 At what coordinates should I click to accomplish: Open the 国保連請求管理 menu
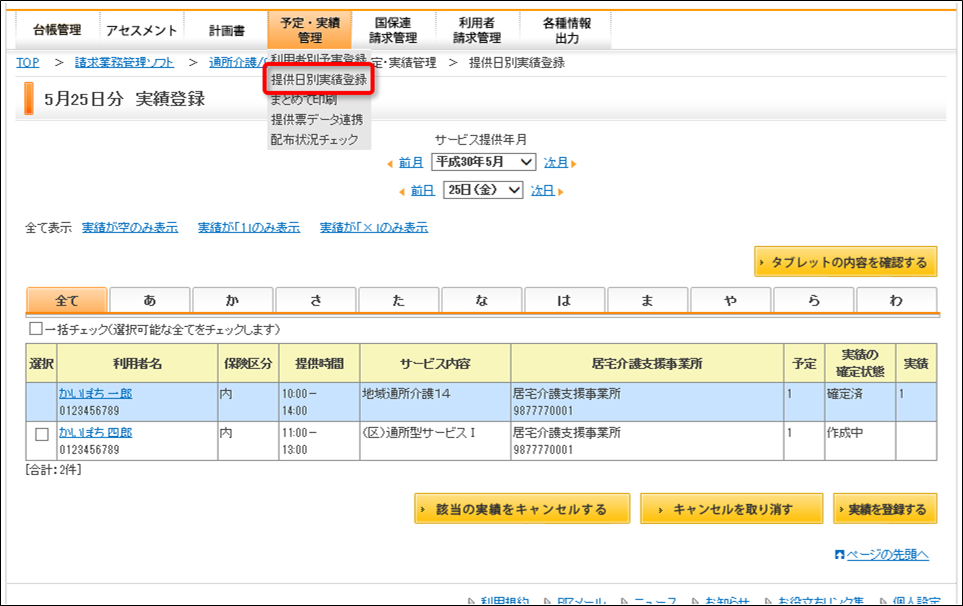pyautogui.click(x=393, y=30)
